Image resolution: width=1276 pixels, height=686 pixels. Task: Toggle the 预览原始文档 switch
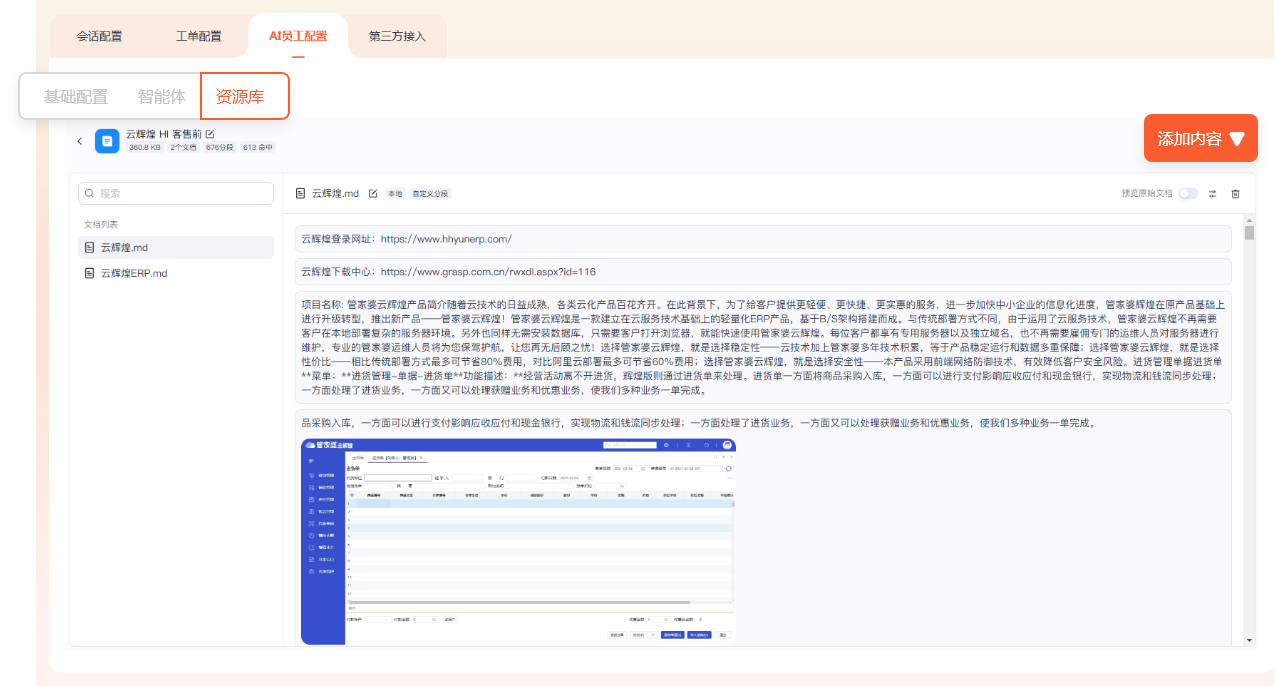tap(1187, 194)
